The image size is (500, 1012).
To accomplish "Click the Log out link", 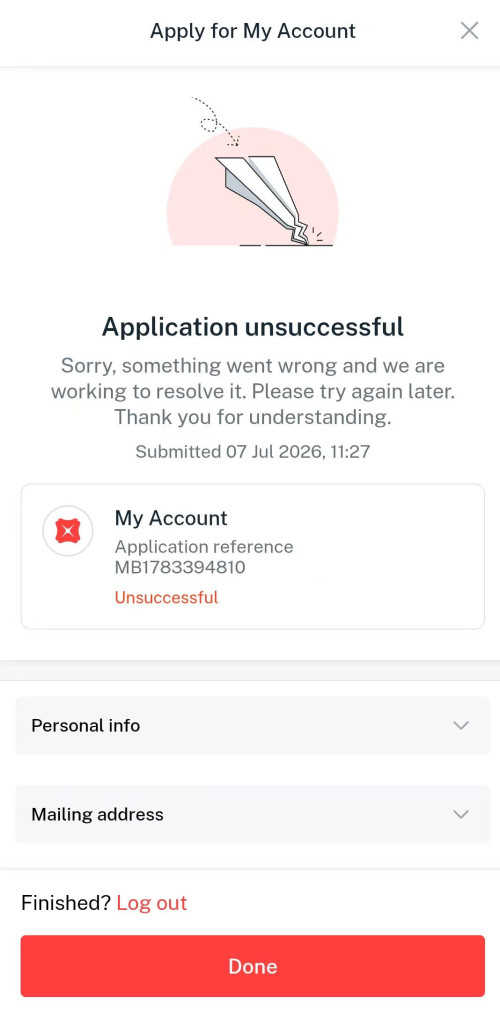I will (152, 903).
